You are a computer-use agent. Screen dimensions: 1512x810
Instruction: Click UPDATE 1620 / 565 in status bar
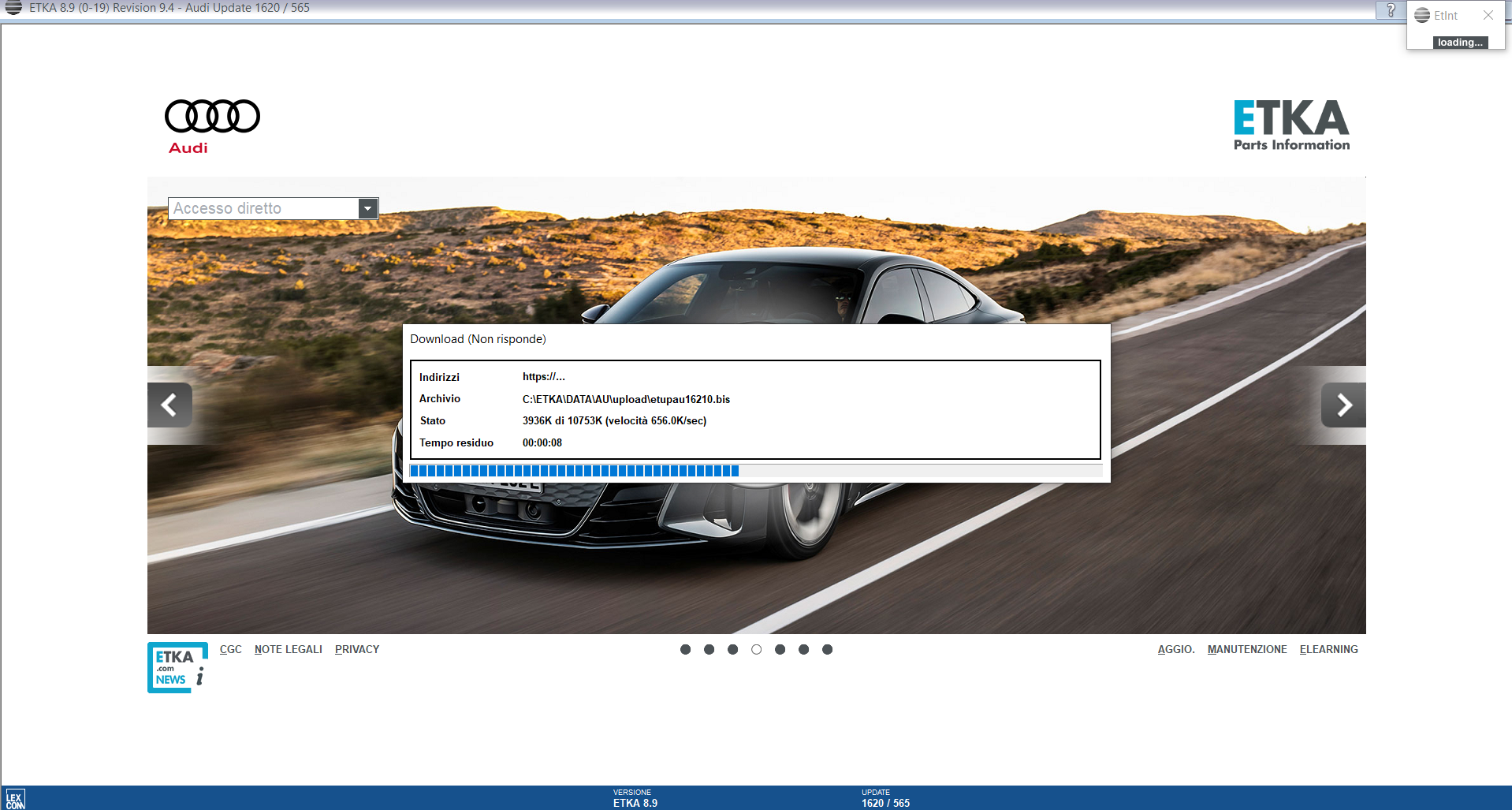click(885, 798)
